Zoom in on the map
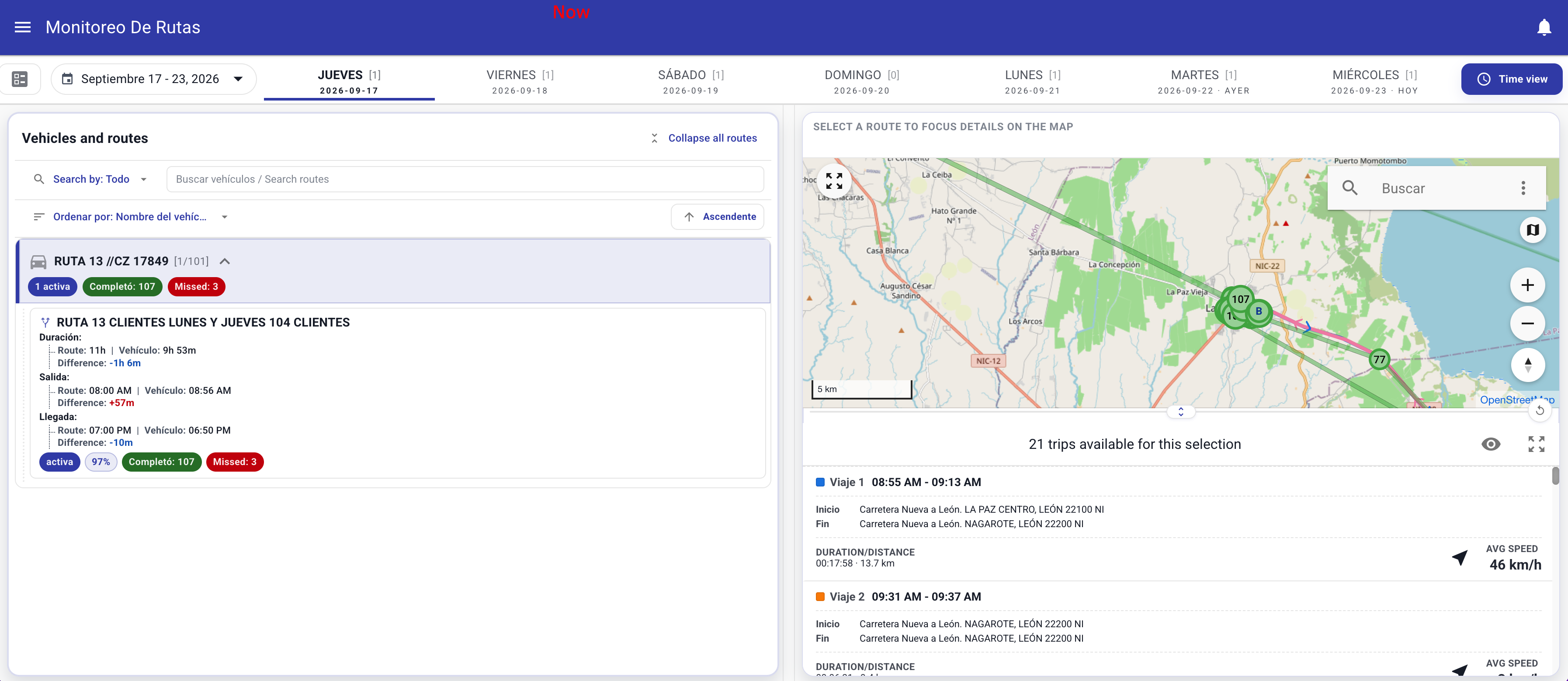Viewport: 1568px width, 681px height. tap(1527, 285)
